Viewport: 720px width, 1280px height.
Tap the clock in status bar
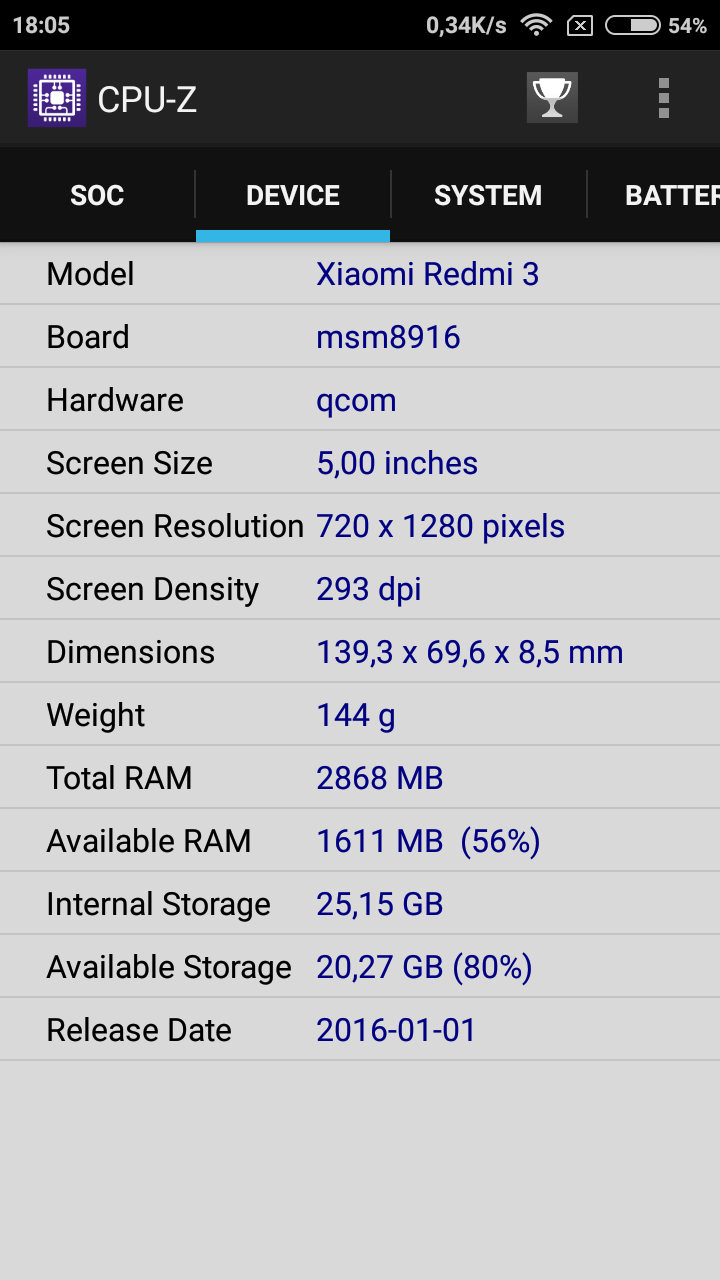click(x=41, y=25)
